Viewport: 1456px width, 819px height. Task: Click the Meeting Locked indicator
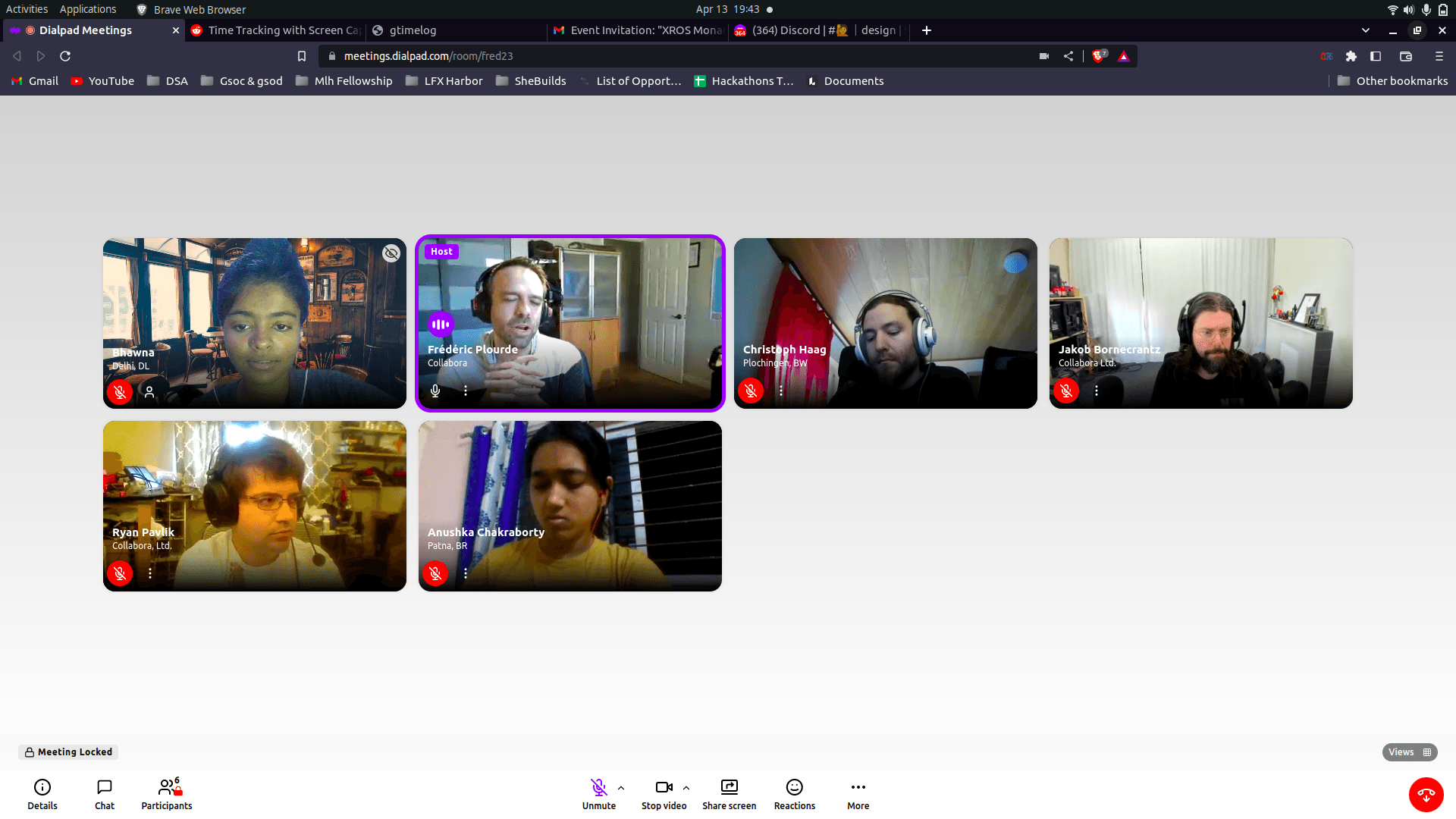[68, 752]
